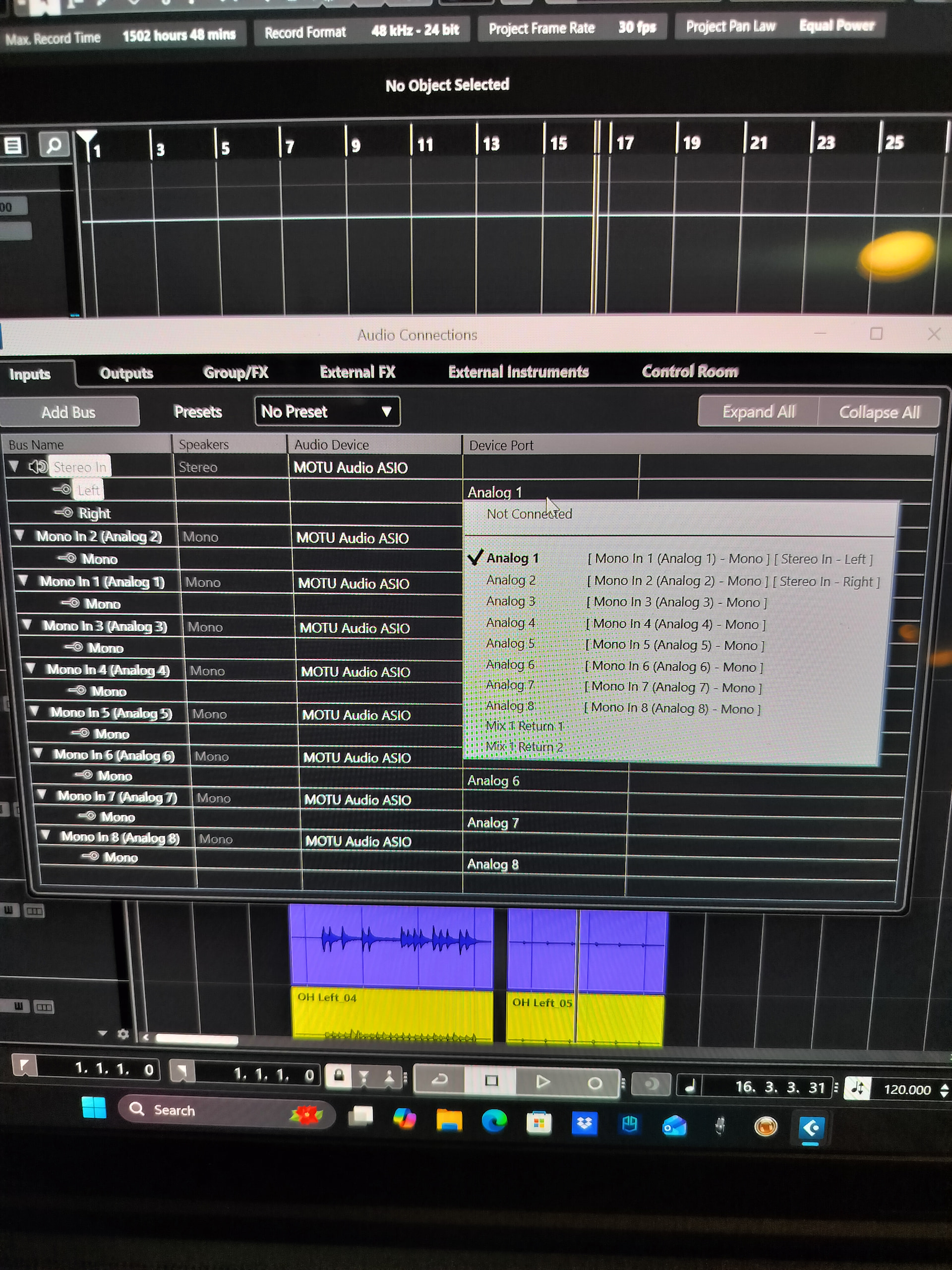Click the Collapse All button
952x1270 pixels.
tap(879, 412)
